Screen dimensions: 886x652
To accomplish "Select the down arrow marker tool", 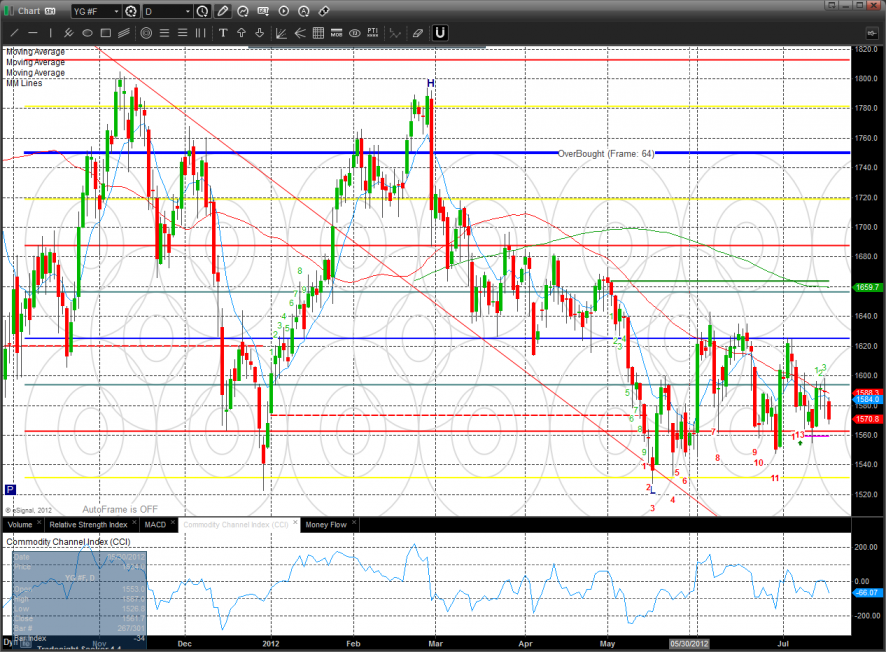I will click(x=259, y=33).
